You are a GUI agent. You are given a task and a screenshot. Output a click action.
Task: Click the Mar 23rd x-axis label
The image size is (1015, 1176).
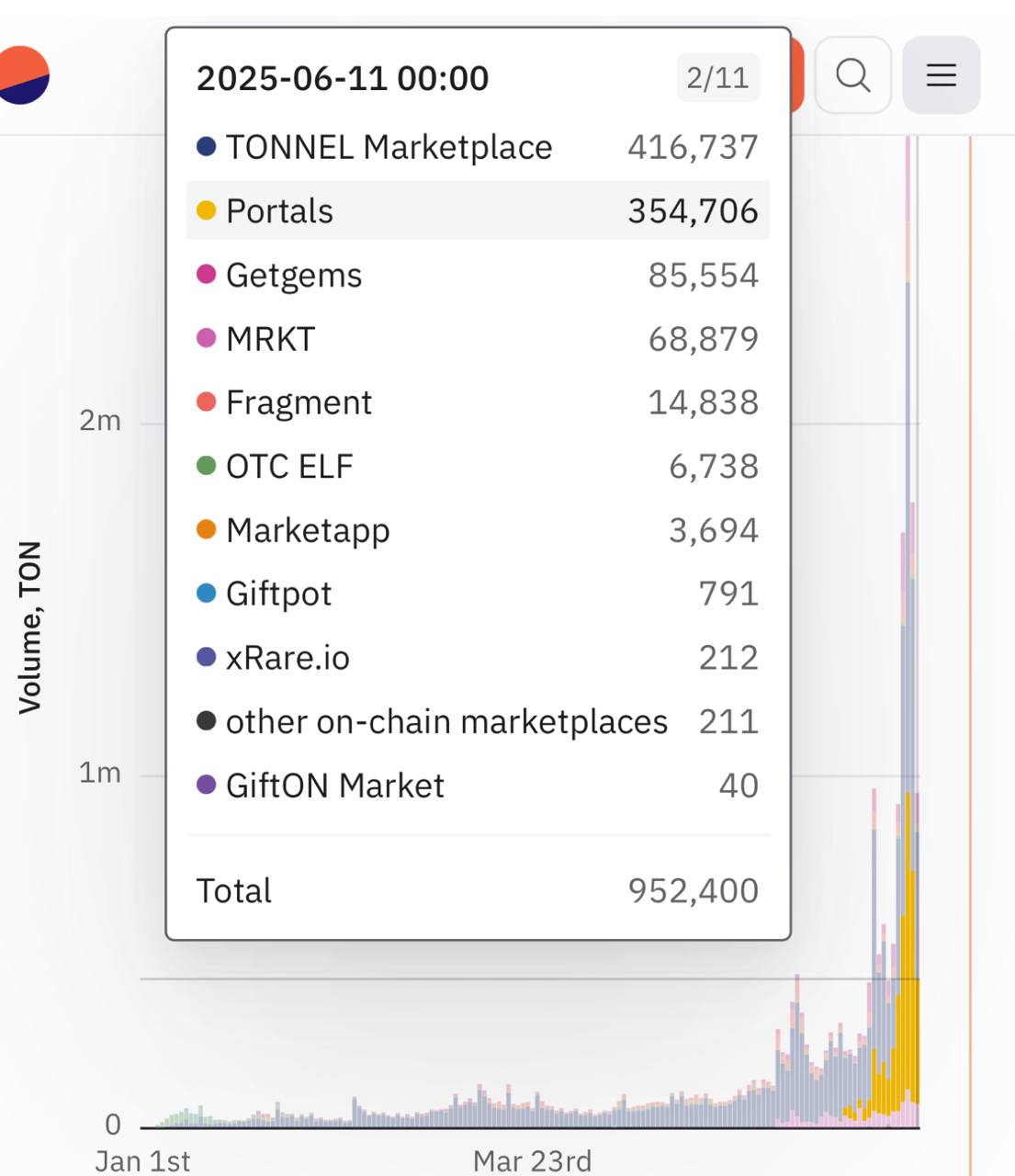click(x=533, y=1160)
